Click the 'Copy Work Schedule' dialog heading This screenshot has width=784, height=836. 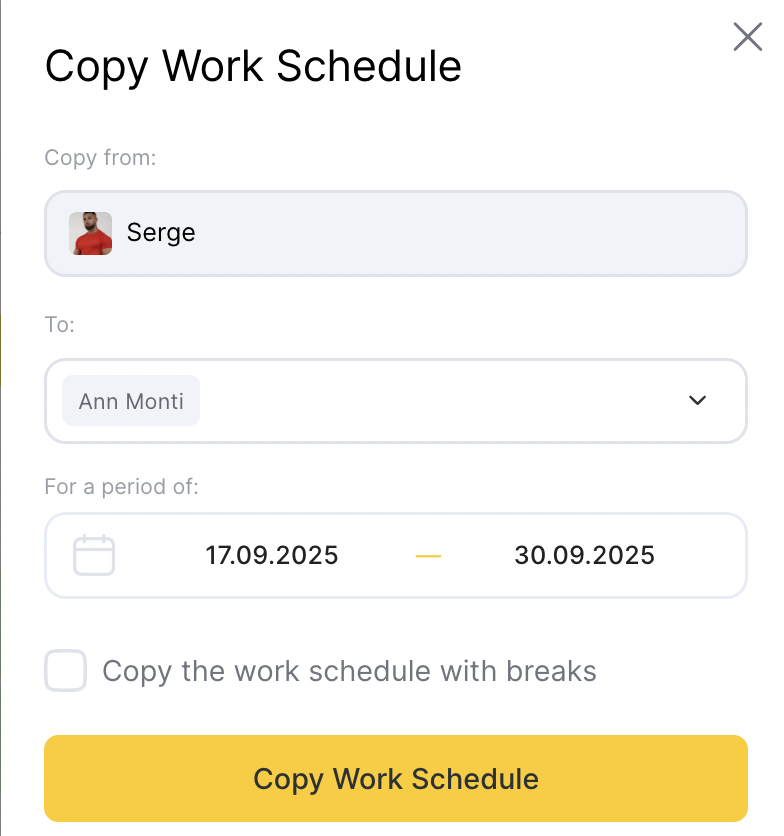click(x=253, y=67)
